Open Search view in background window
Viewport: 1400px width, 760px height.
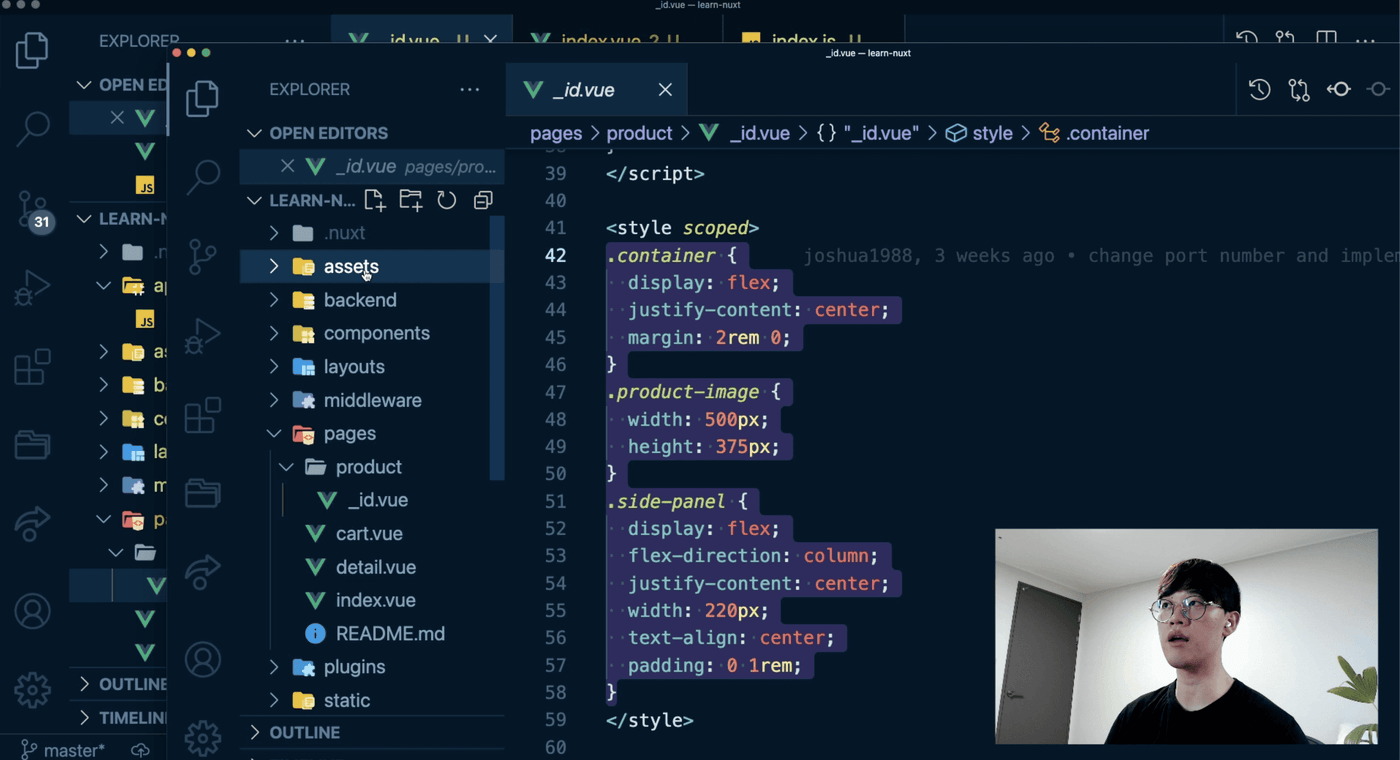click(33, 127)
